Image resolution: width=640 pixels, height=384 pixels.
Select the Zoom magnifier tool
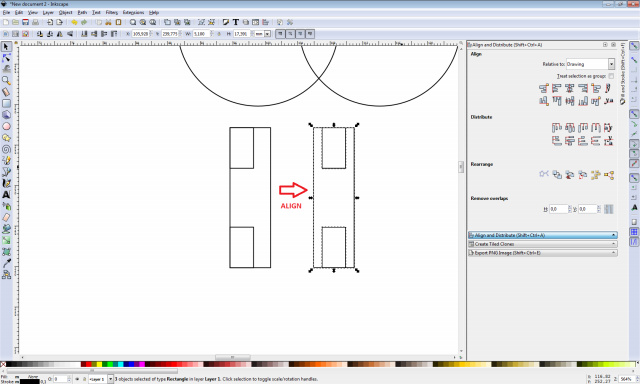click(6, 81)
